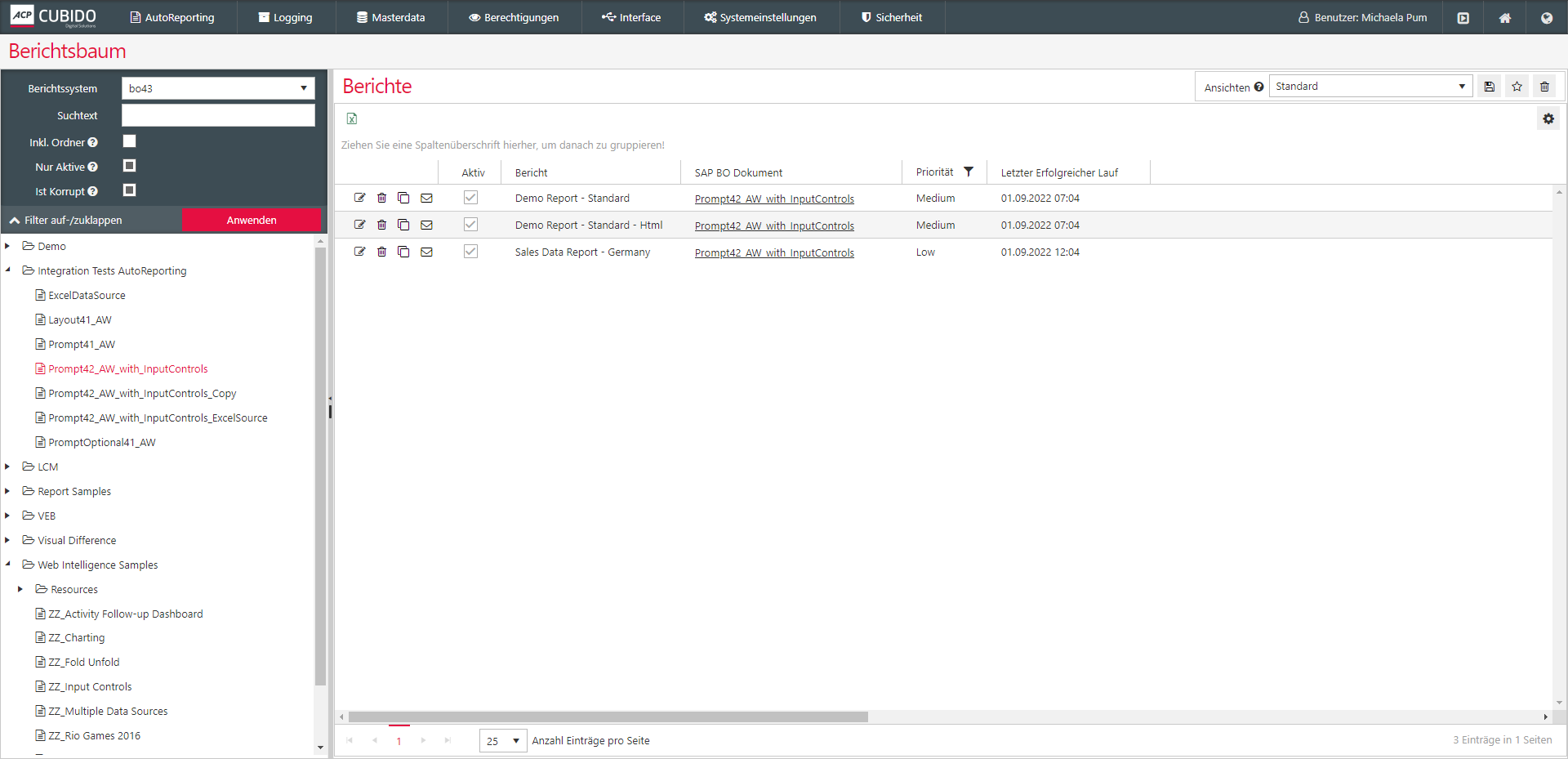Toggle Aktiv for Sales Data Report - Germany
1568x759 pixels.
[470, 251]
